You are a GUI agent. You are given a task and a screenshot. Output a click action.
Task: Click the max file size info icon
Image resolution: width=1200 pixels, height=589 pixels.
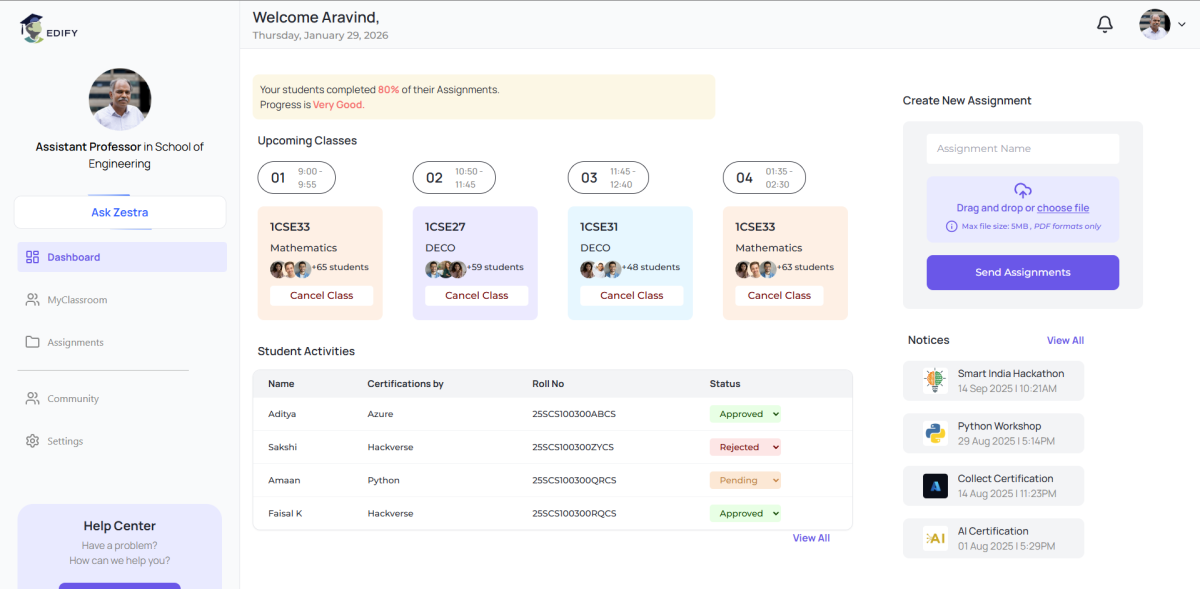[x=951, y=226]
